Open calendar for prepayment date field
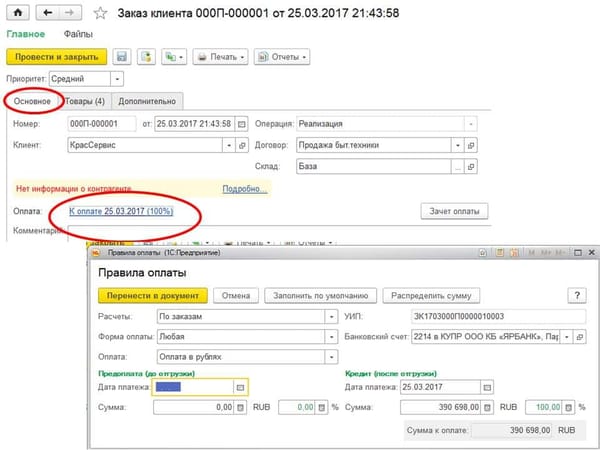Screen dimensions: 600x450 click(x=240, y=386)
